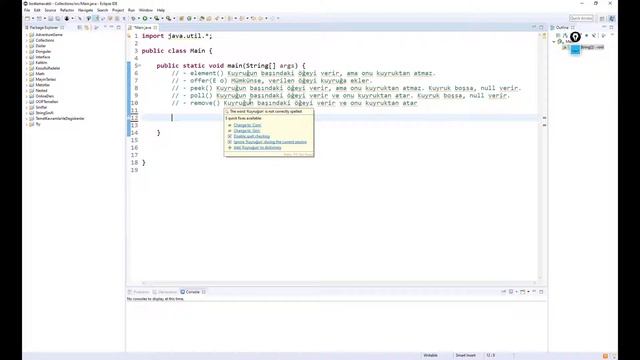
Task: Select the MayinTarlasi project
Action: [45, 79]
